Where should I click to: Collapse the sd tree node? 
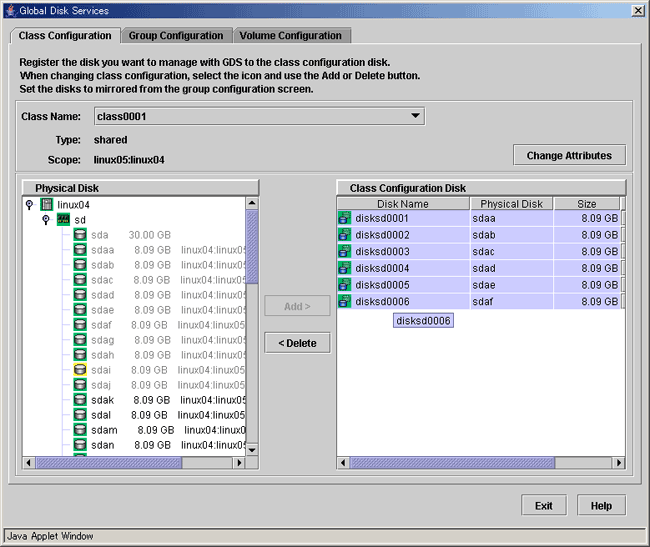click(46, 219)
